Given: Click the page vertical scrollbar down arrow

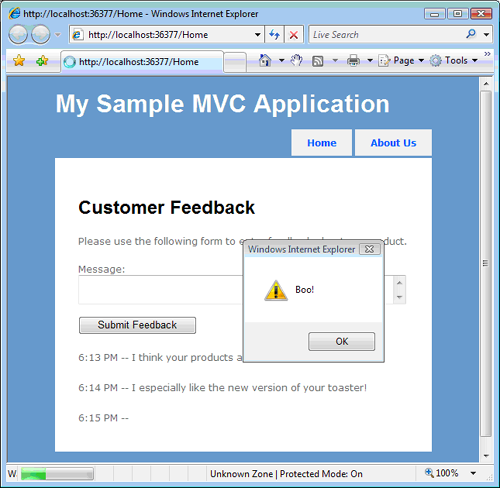Looking at the screenshot, I should point(486,455).
